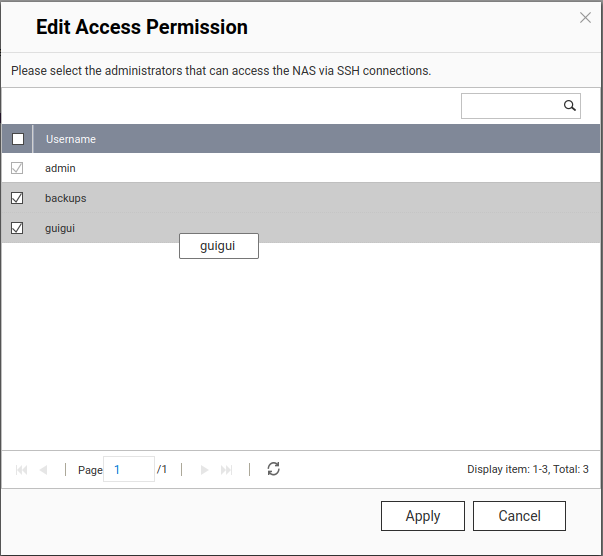Click the guigui tooltip label
The width and height of the screenshot is (603, 556).
click(218, 246)
